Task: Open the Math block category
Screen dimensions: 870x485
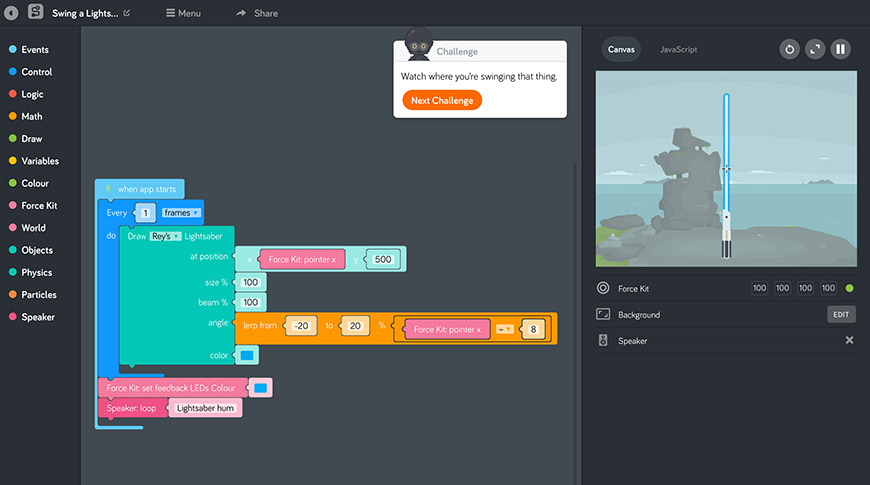Action: pyautogui.click(x=26, y=116)
